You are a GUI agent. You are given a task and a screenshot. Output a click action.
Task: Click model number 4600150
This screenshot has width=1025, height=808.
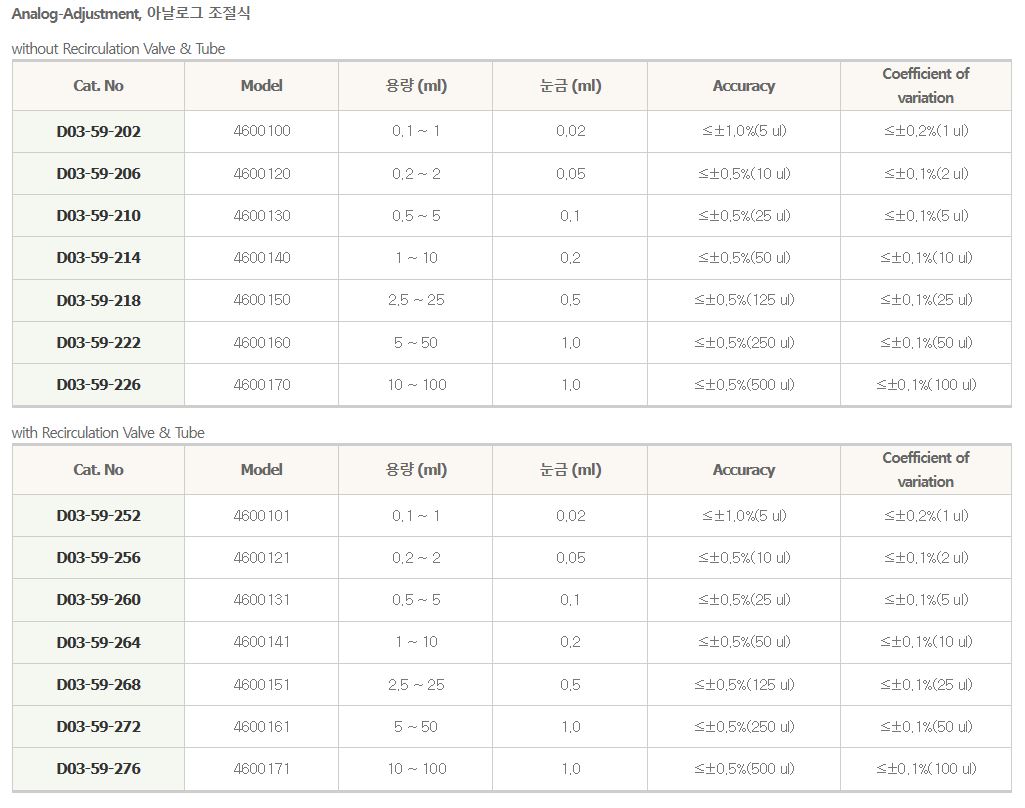261,300
